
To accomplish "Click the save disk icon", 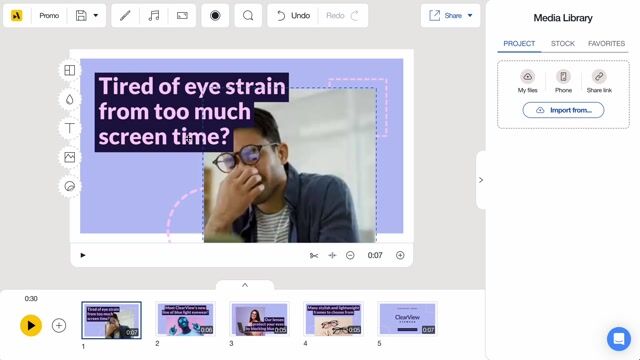I will click(81, 16).
